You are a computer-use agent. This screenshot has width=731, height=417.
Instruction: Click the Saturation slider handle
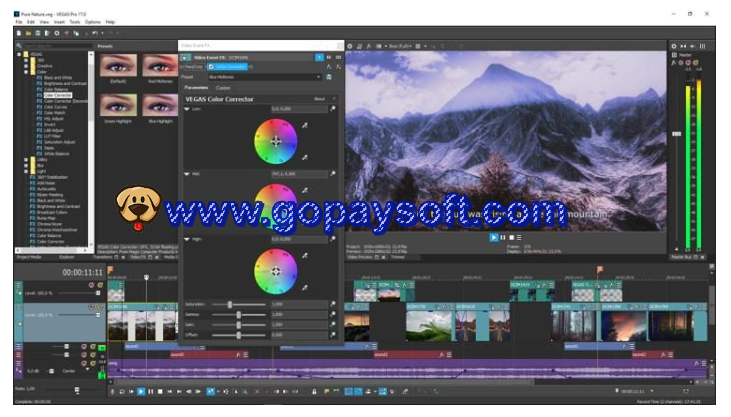click(229, 304)
